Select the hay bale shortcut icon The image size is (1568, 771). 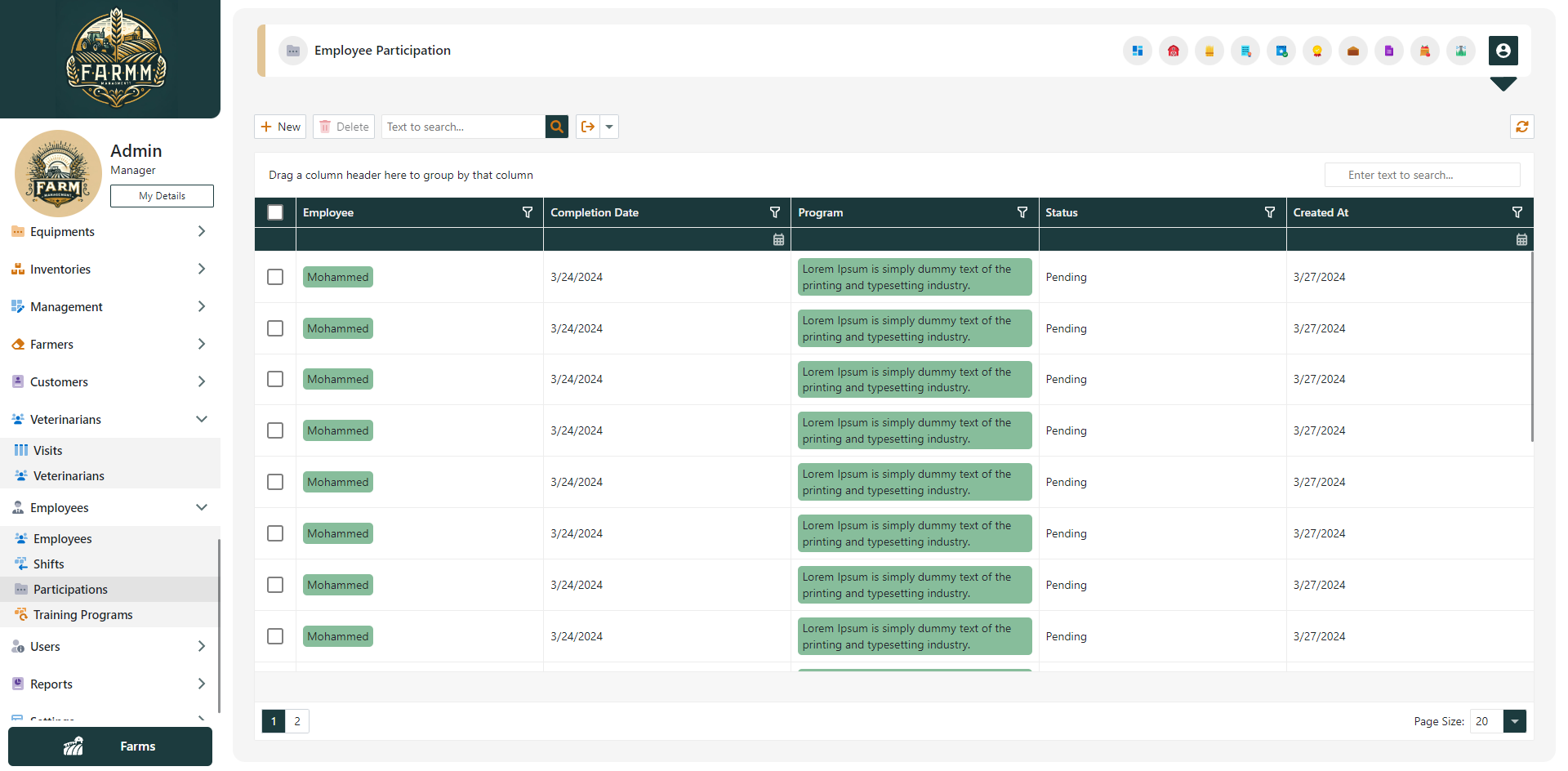pos(1209,51)
